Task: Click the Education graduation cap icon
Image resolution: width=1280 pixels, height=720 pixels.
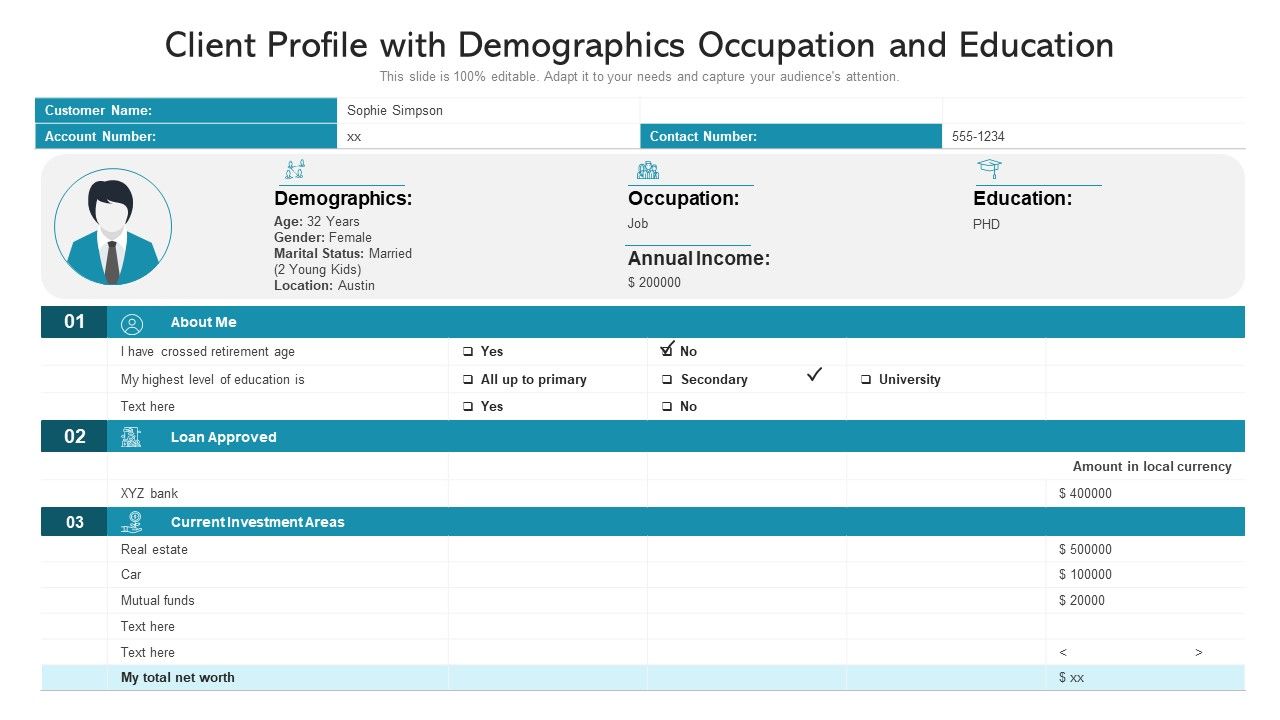Action: pyautogui.click(x=989, y=169)
